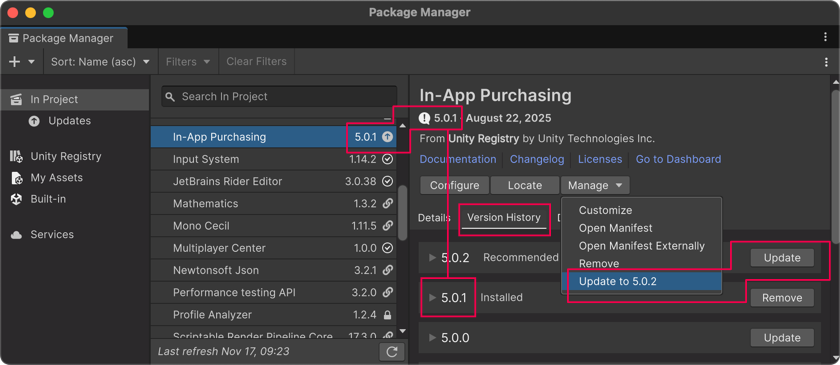Expand the 5.0.1 Installed version entry
Image resolution: width=840 pixels, height=365 pixels.
432,297
